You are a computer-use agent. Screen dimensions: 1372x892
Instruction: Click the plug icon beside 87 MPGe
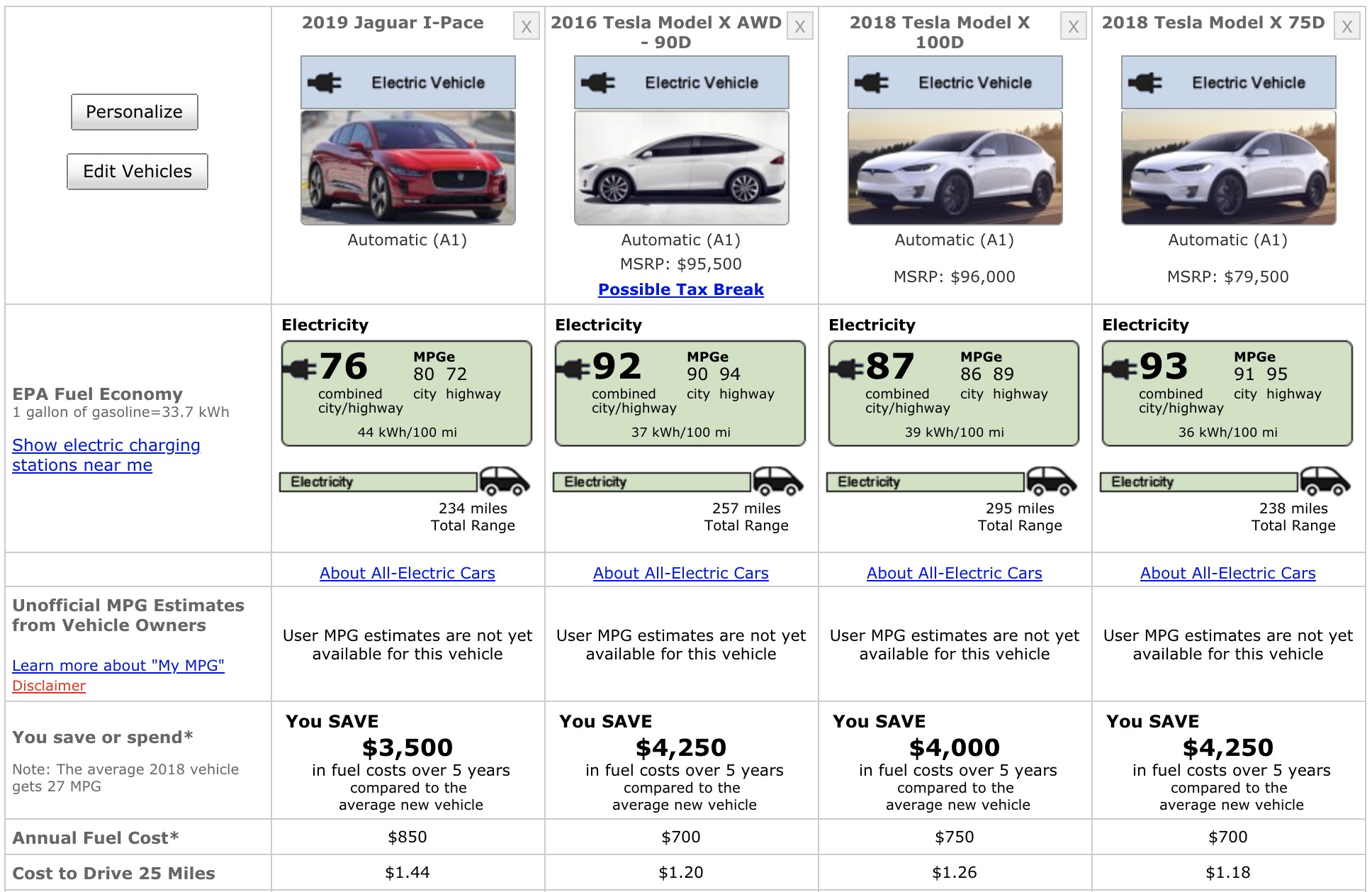pos(846,369)
